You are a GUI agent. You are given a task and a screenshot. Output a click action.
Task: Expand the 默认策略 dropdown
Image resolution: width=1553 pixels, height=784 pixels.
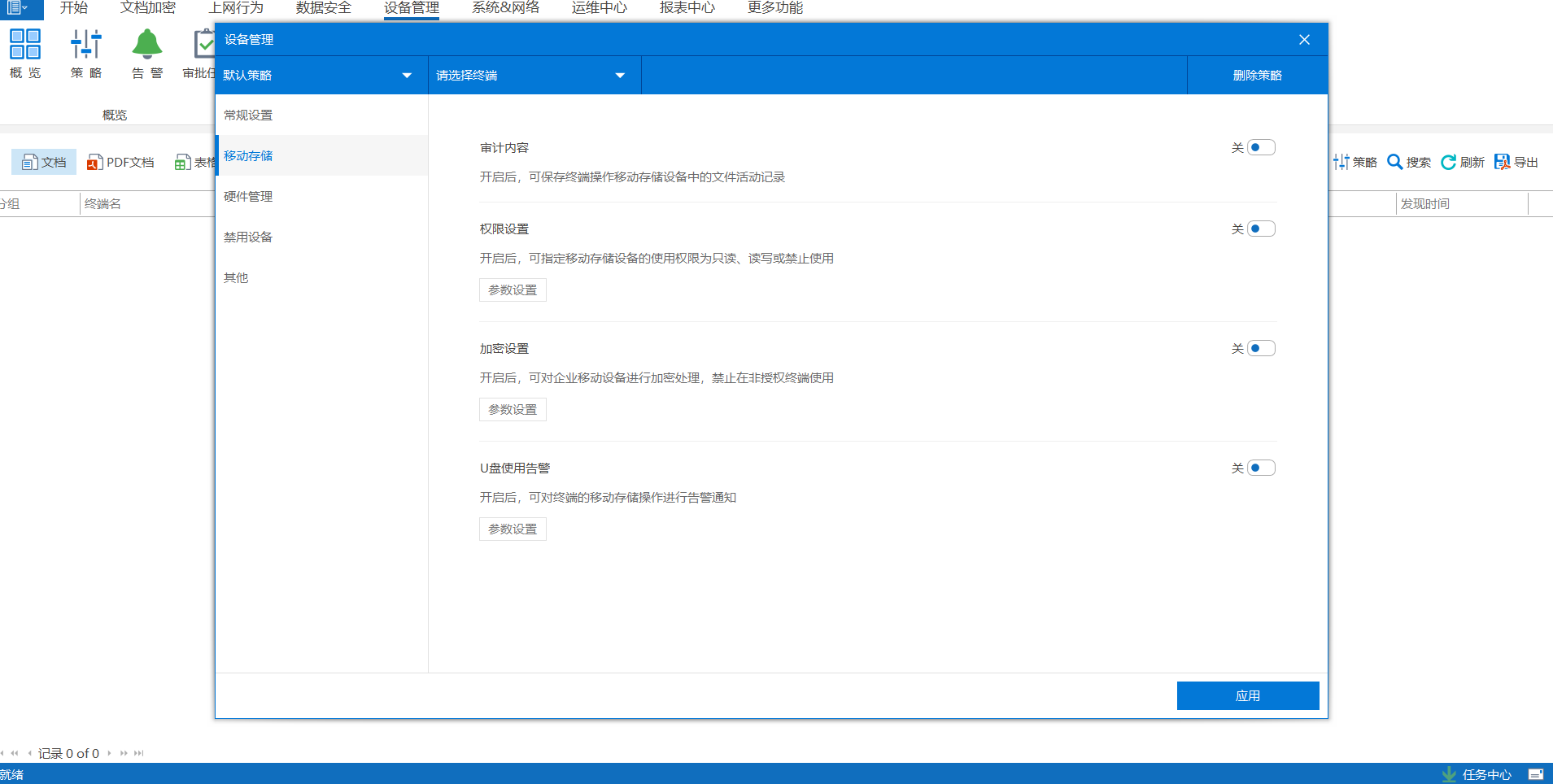[x=321, y=75]
